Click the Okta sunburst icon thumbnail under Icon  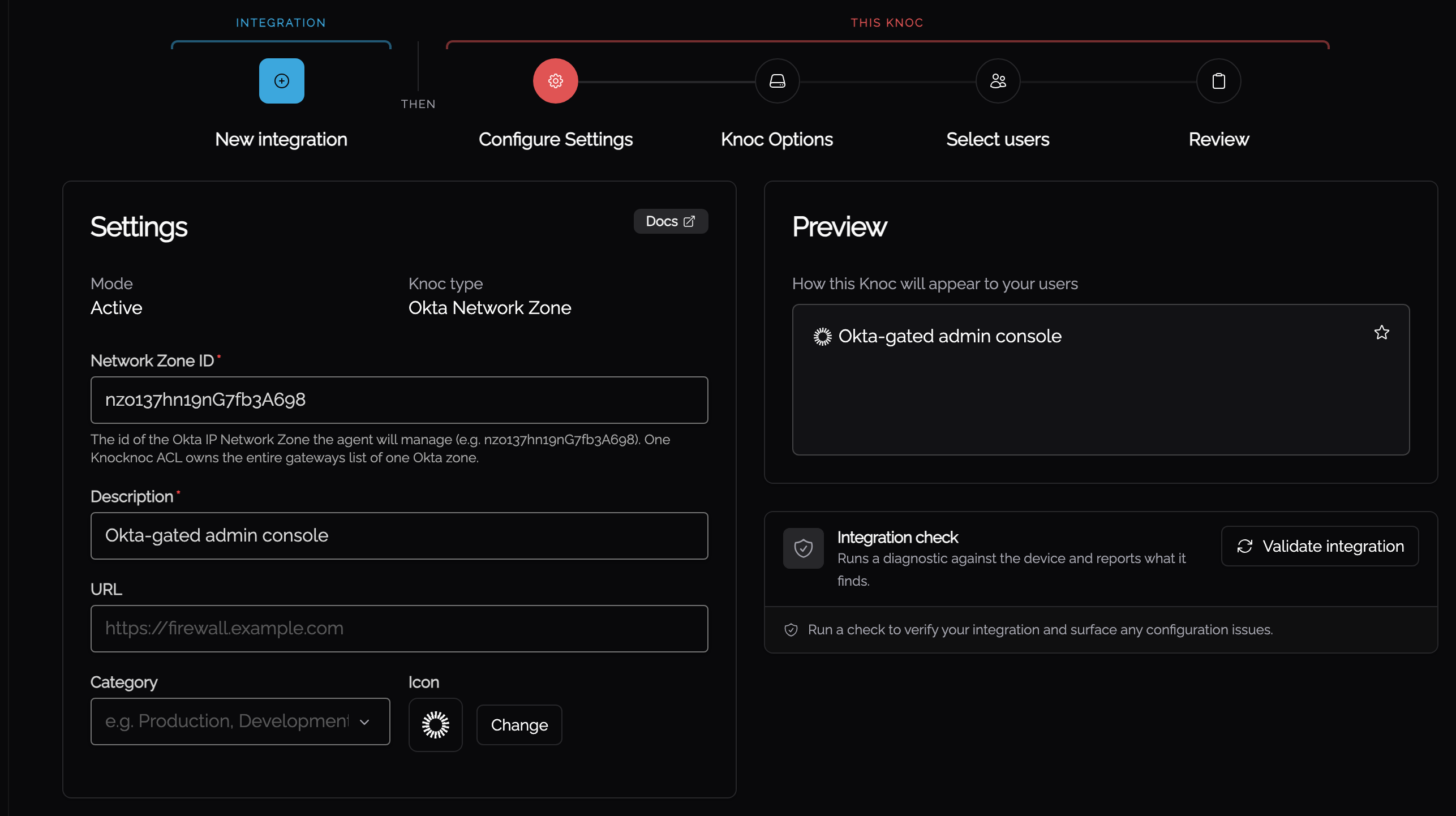[x=435, y=724]
